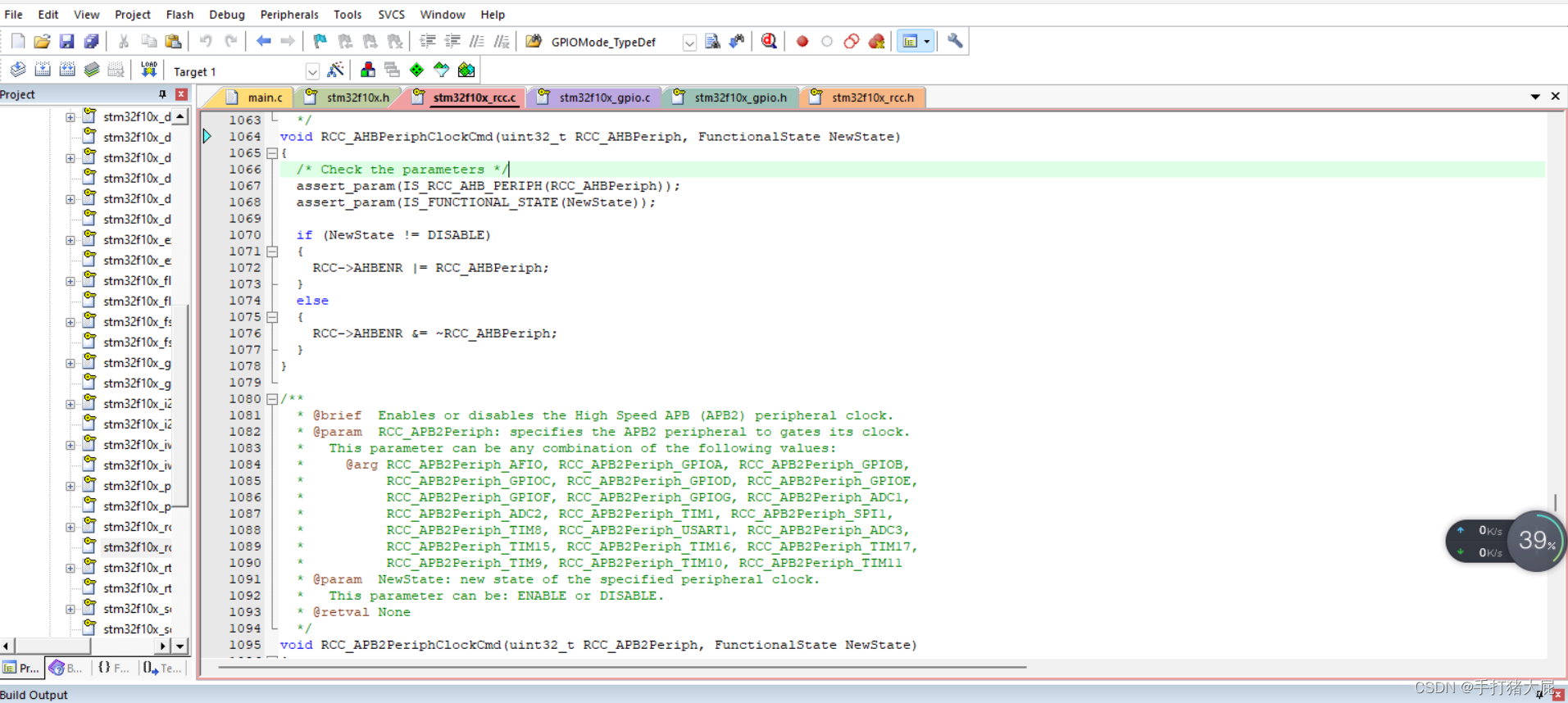
Task: Collapse code fold at line 1065
Action: tap(272, 153)
